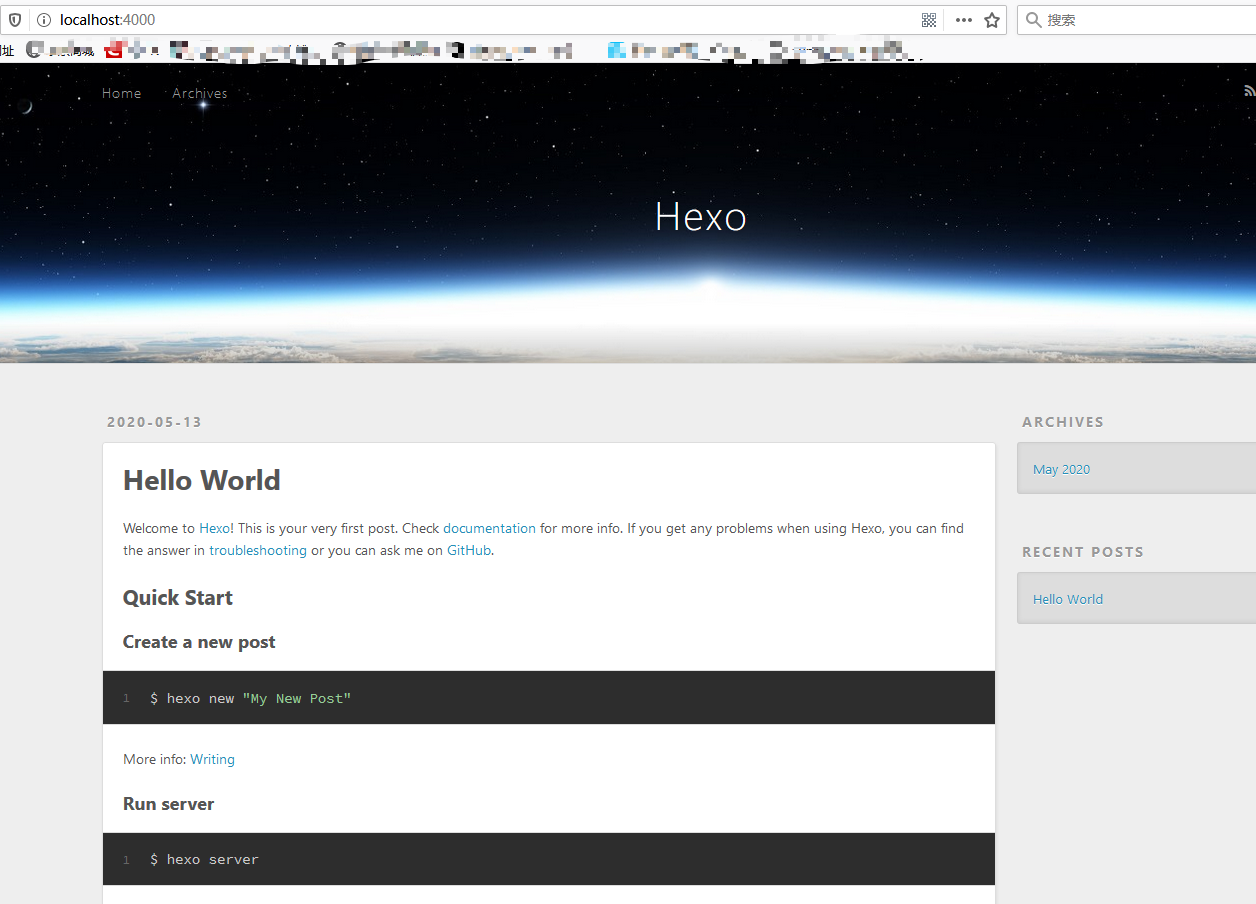This screenshot has width=1256, height=904.
Task: Click the QR code icon in address bar
Action: point(929,20)
